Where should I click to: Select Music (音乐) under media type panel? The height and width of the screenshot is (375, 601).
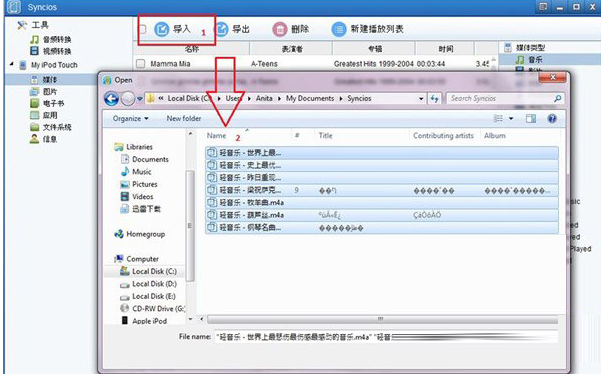tap(529, 59)
